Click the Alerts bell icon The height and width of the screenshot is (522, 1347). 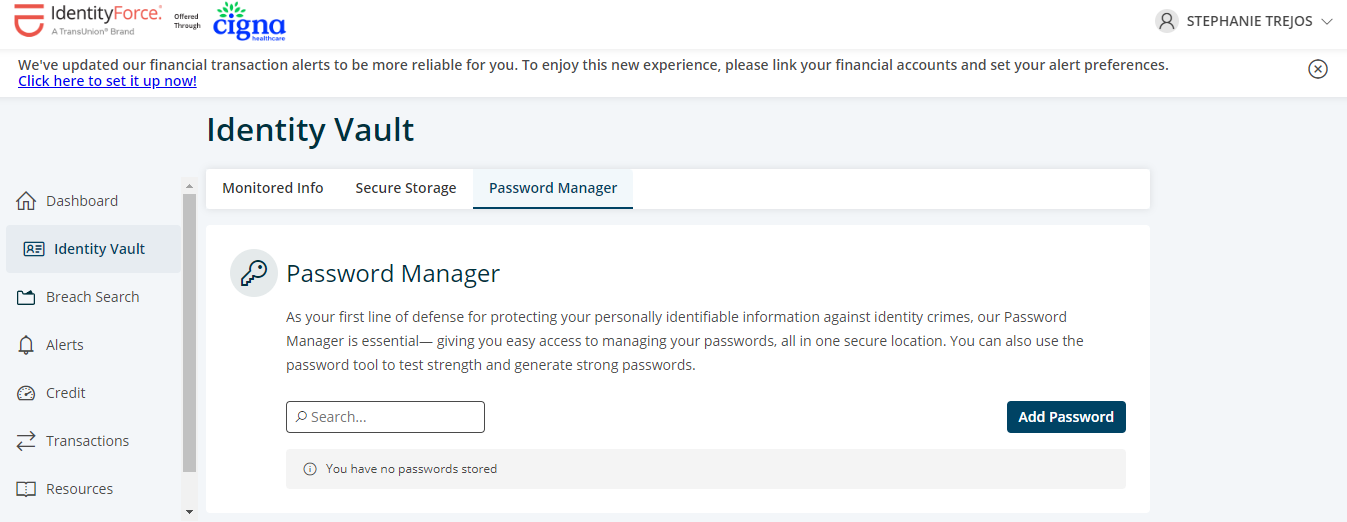27,345
